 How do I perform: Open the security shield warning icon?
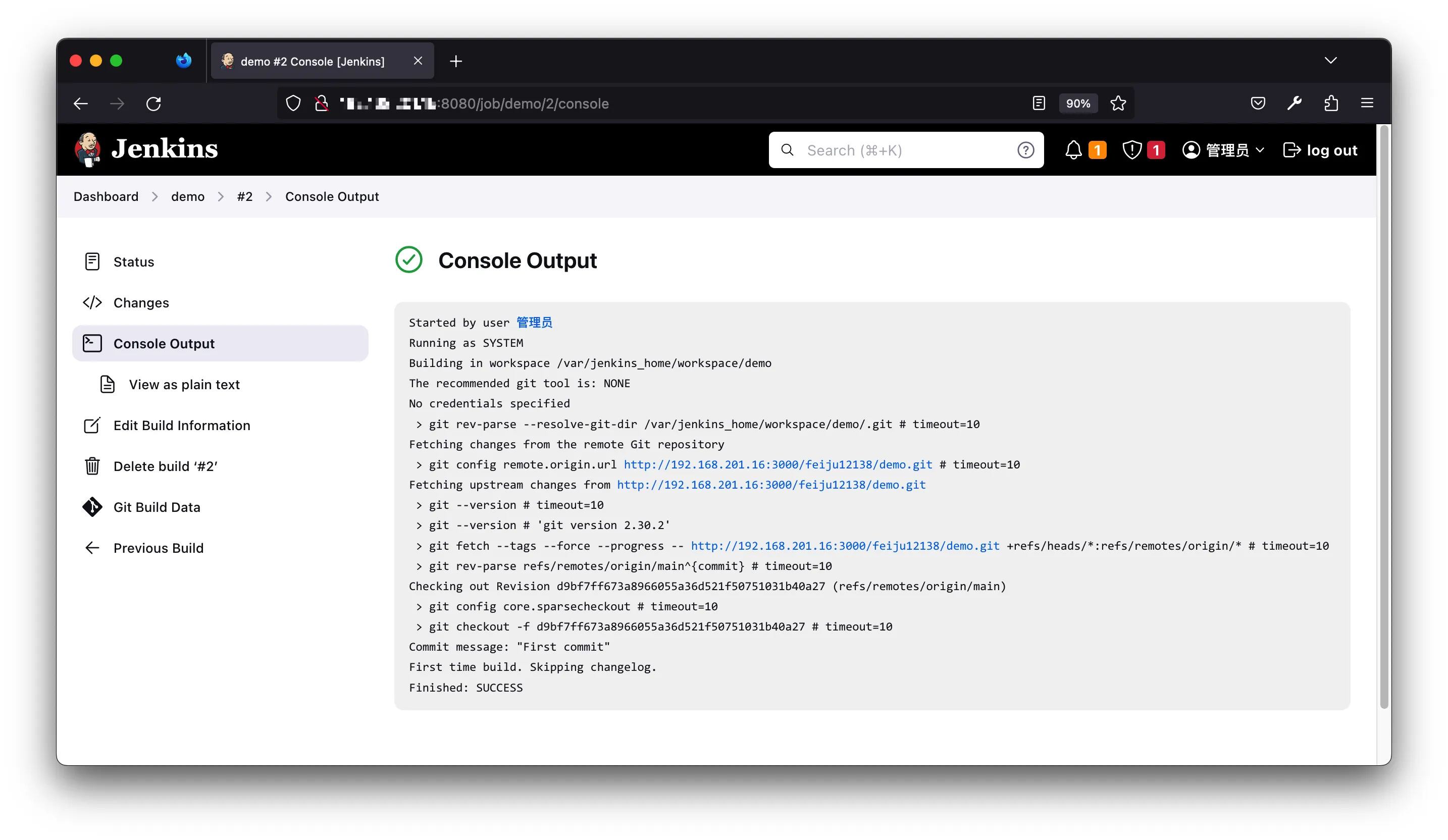(x=1131, y=150)
